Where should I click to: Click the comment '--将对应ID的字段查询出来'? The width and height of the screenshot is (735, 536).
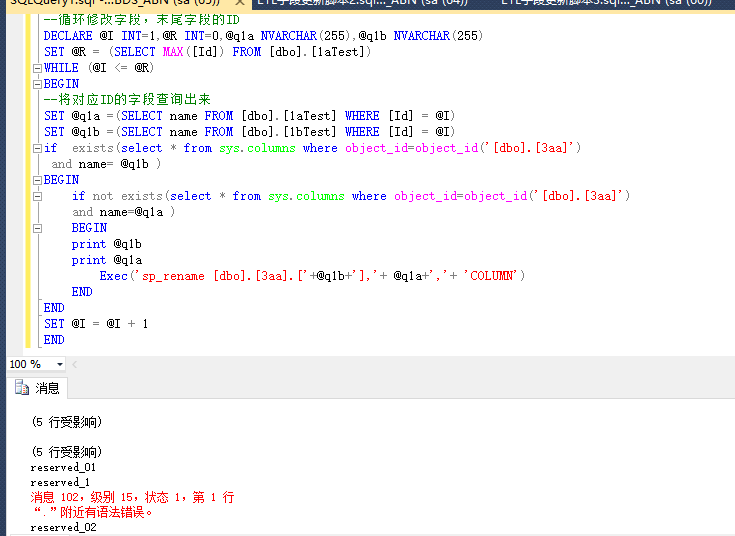tap(127, 99)
